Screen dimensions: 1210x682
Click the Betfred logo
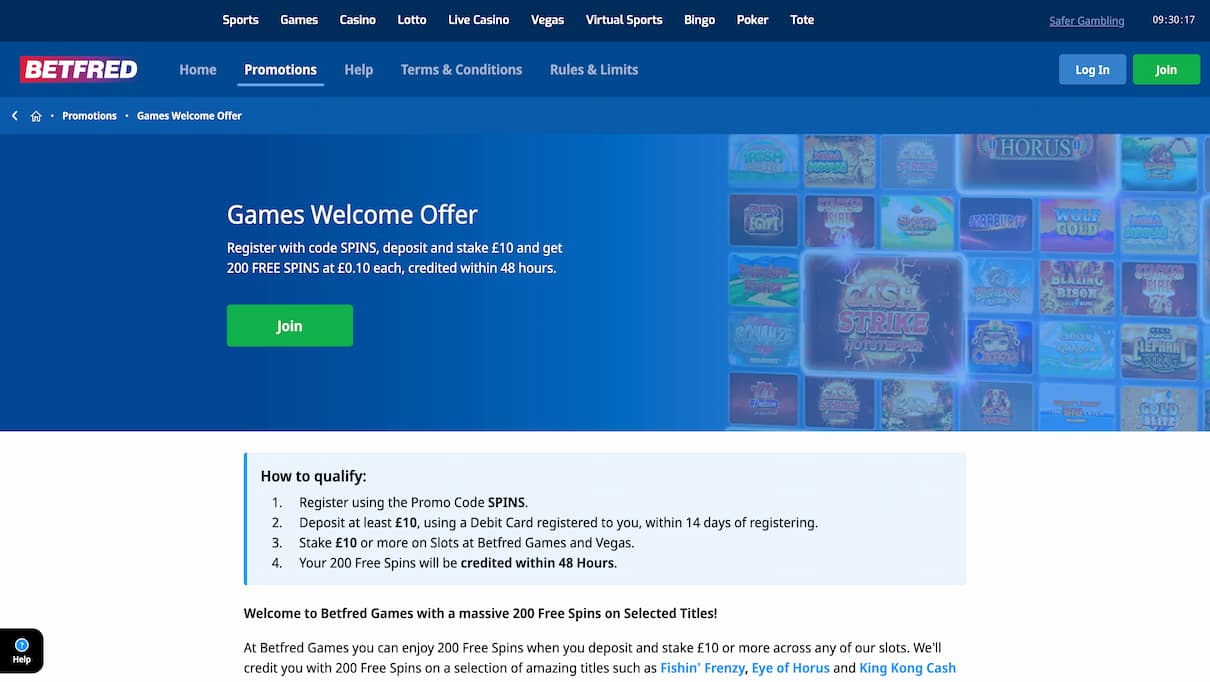coord(79,69)
